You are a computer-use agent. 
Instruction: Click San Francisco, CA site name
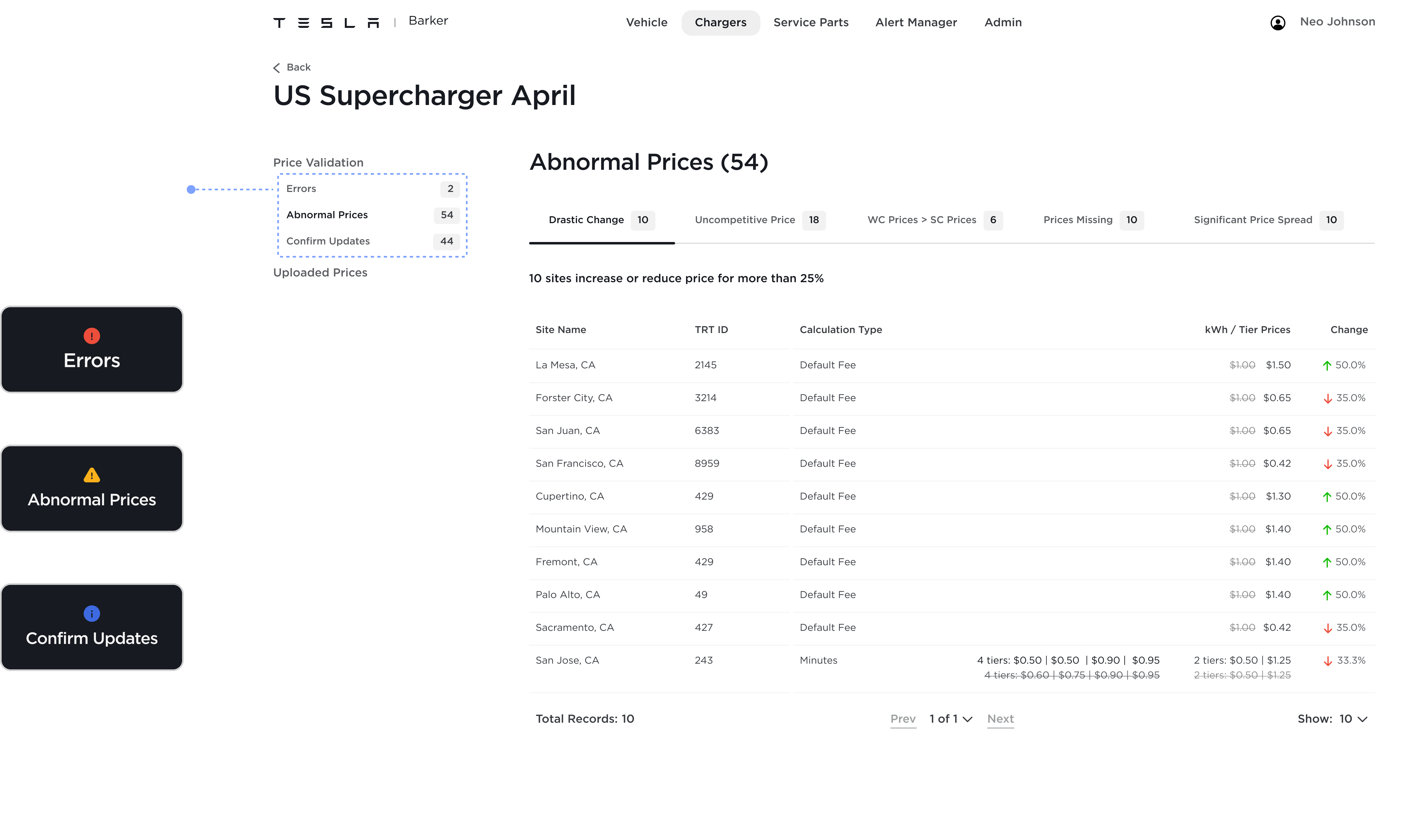[x=579, y=464]
